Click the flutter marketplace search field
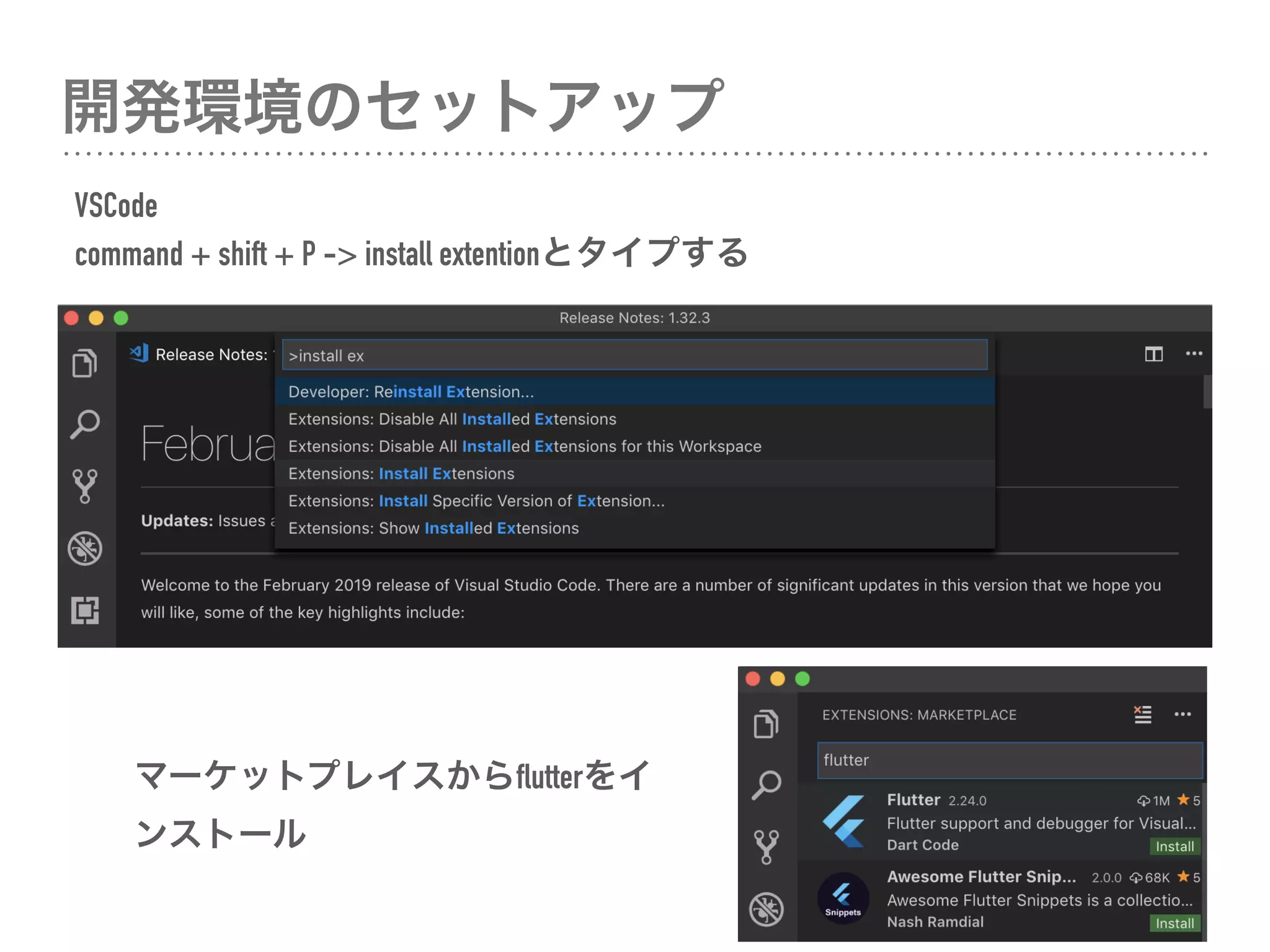This screenshot has width=1270, height=952. pos(1010,760)
